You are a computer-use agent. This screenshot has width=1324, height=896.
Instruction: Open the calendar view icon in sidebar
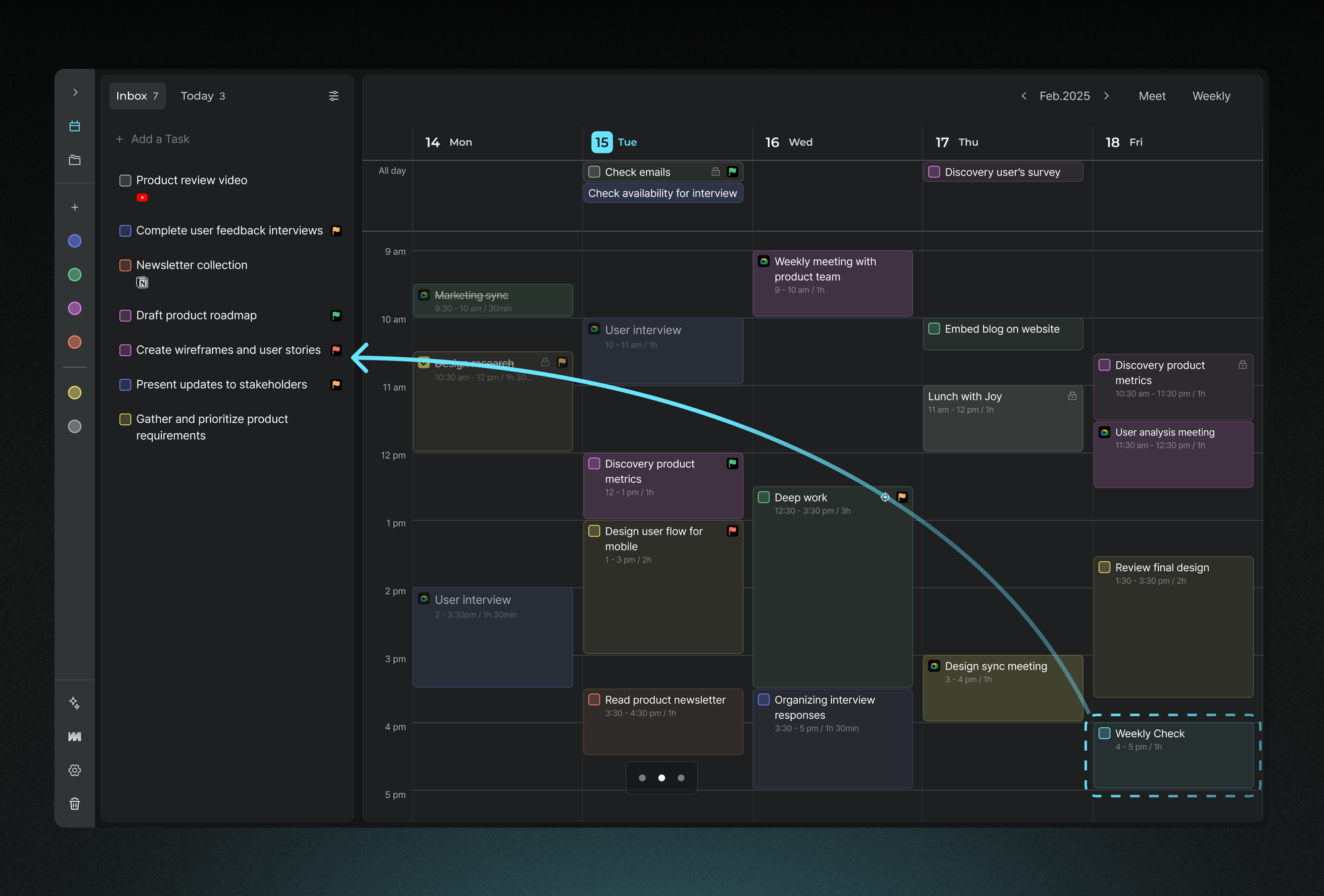tap(75, 126)
